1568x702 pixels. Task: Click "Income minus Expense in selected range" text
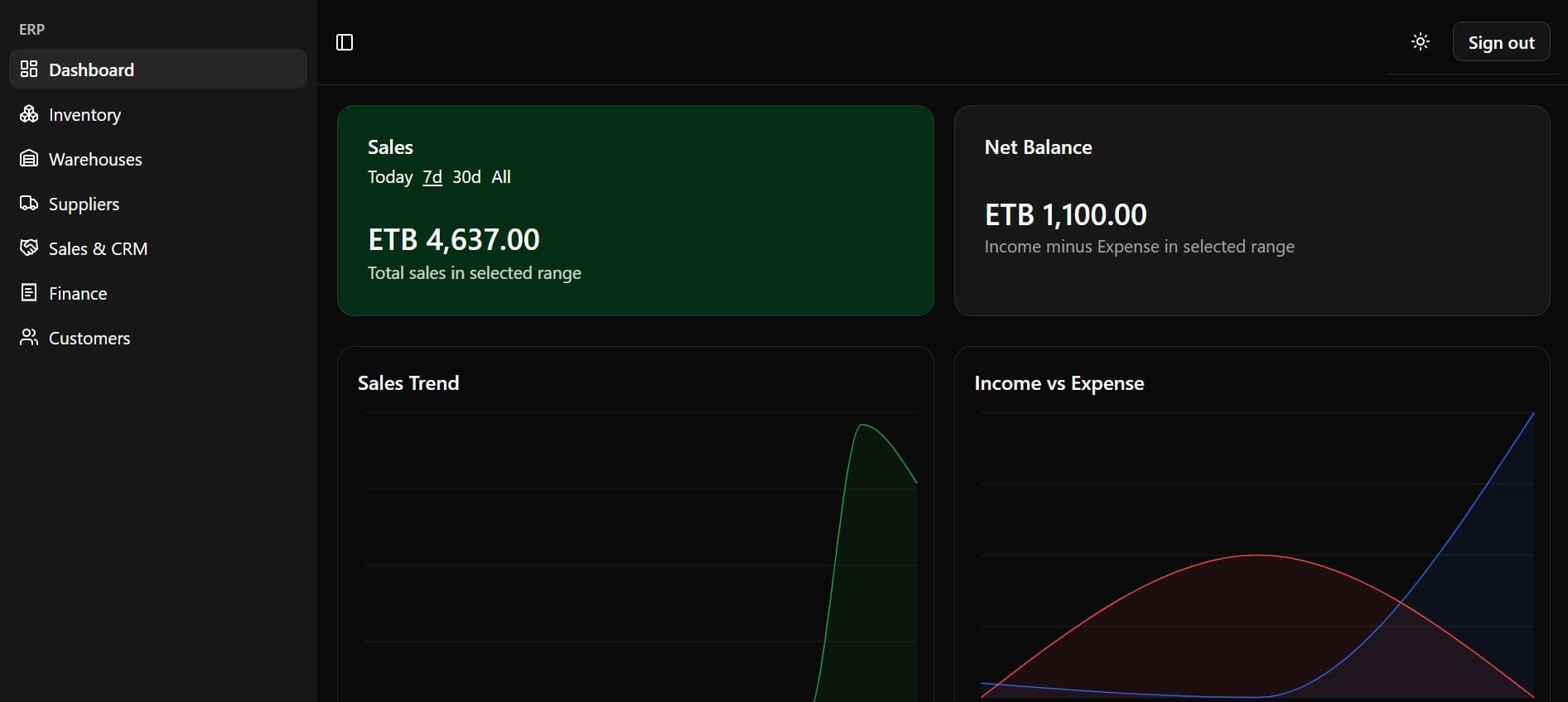click(x=1139, y=247)
